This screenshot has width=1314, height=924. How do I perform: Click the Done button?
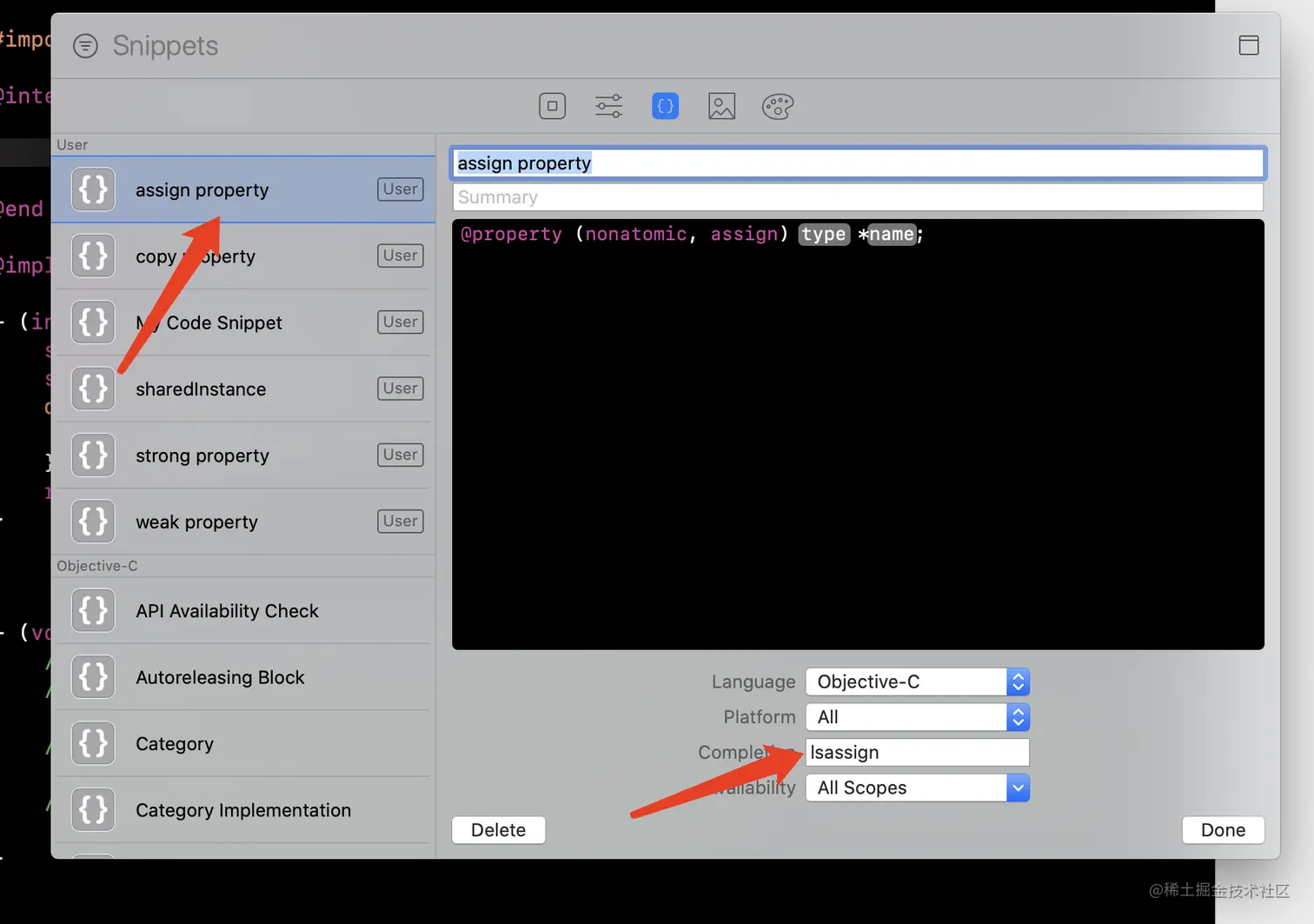[1223, 830]
